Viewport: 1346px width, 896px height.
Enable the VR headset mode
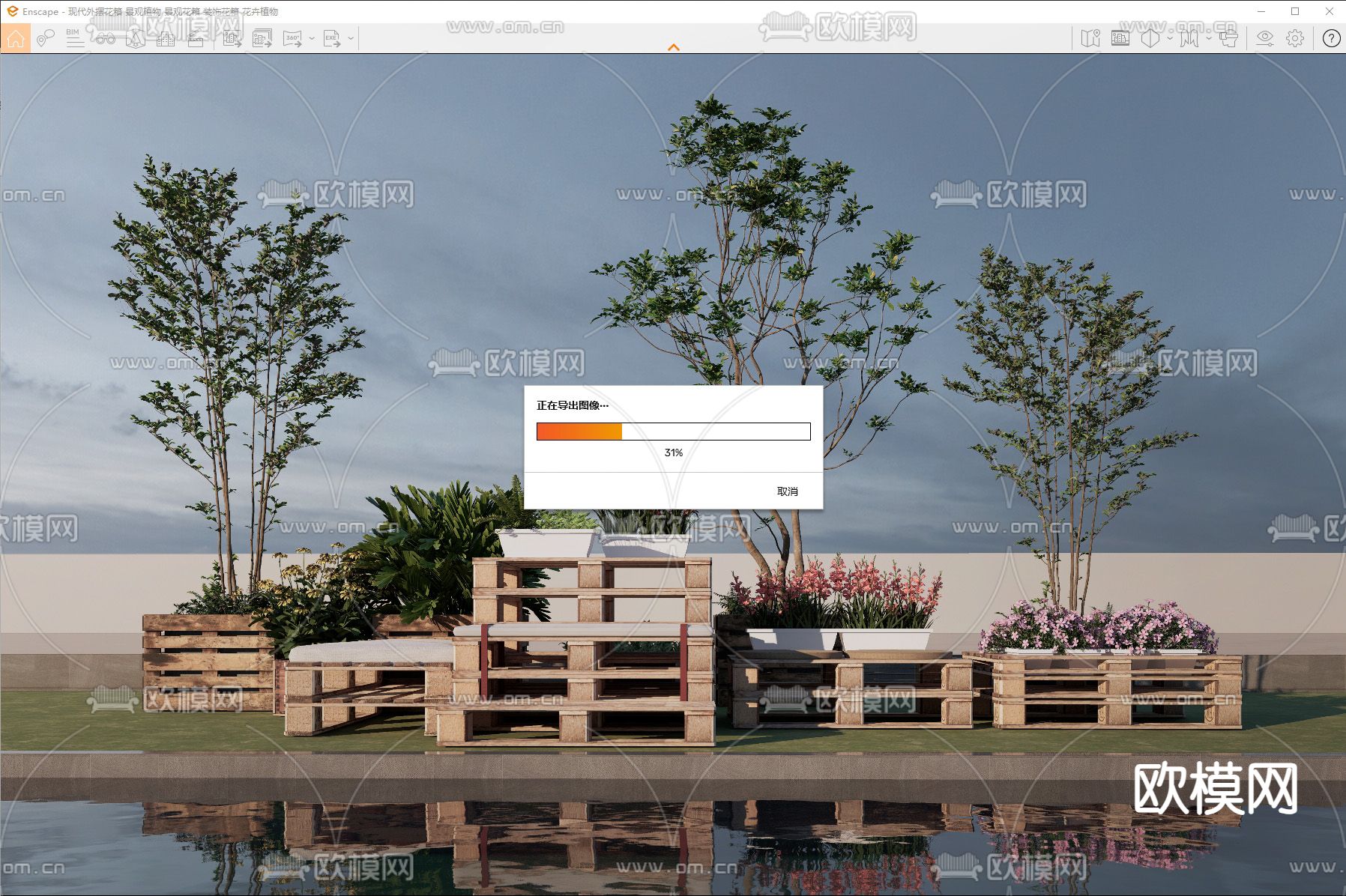click(1228, 38)
